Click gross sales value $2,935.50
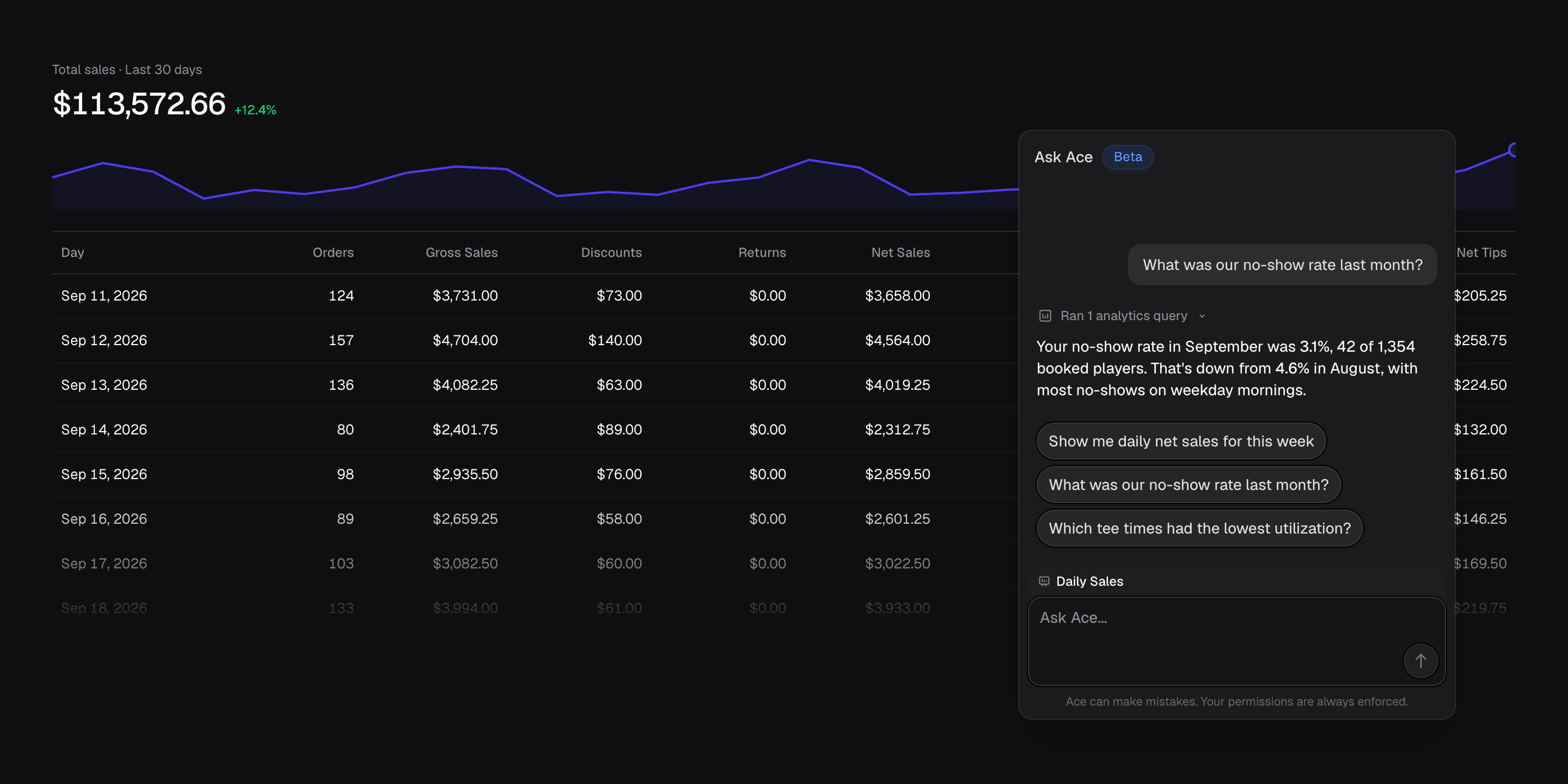This screenshot has height=784, width=1568. coord(465,474)
